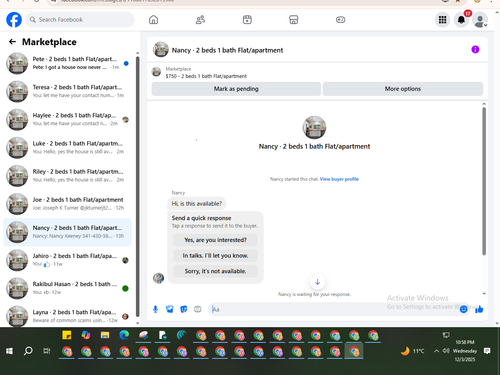Open the Gaming icon in top navigation
This screenshot has width=500, height=375.
(340, 20)
